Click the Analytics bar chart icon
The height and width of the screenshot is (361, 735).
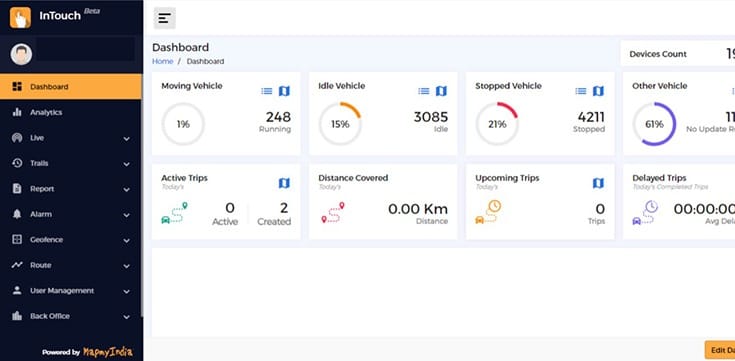coord(17,112)
